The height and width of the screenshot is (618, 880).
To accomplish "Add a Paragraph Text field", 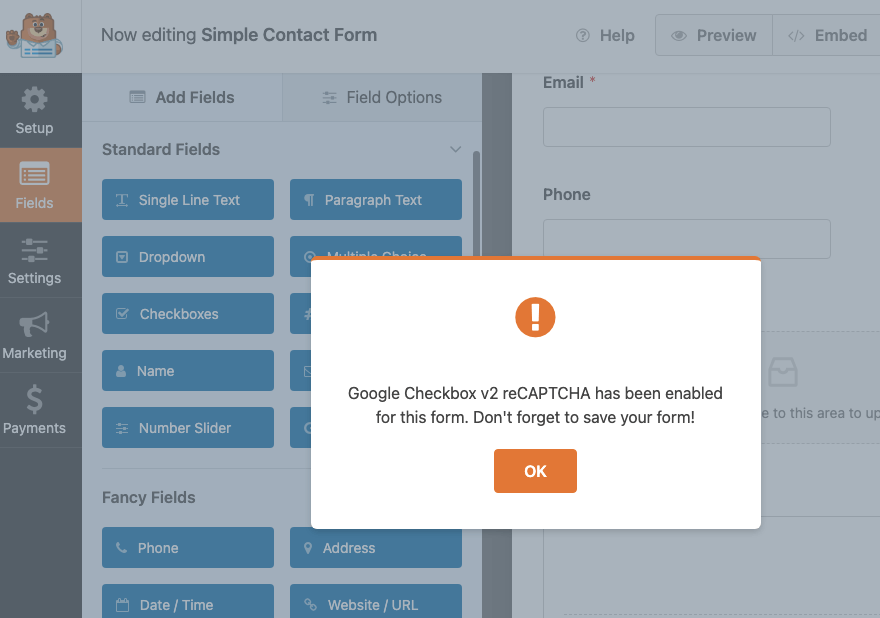I will click(376, 200).
